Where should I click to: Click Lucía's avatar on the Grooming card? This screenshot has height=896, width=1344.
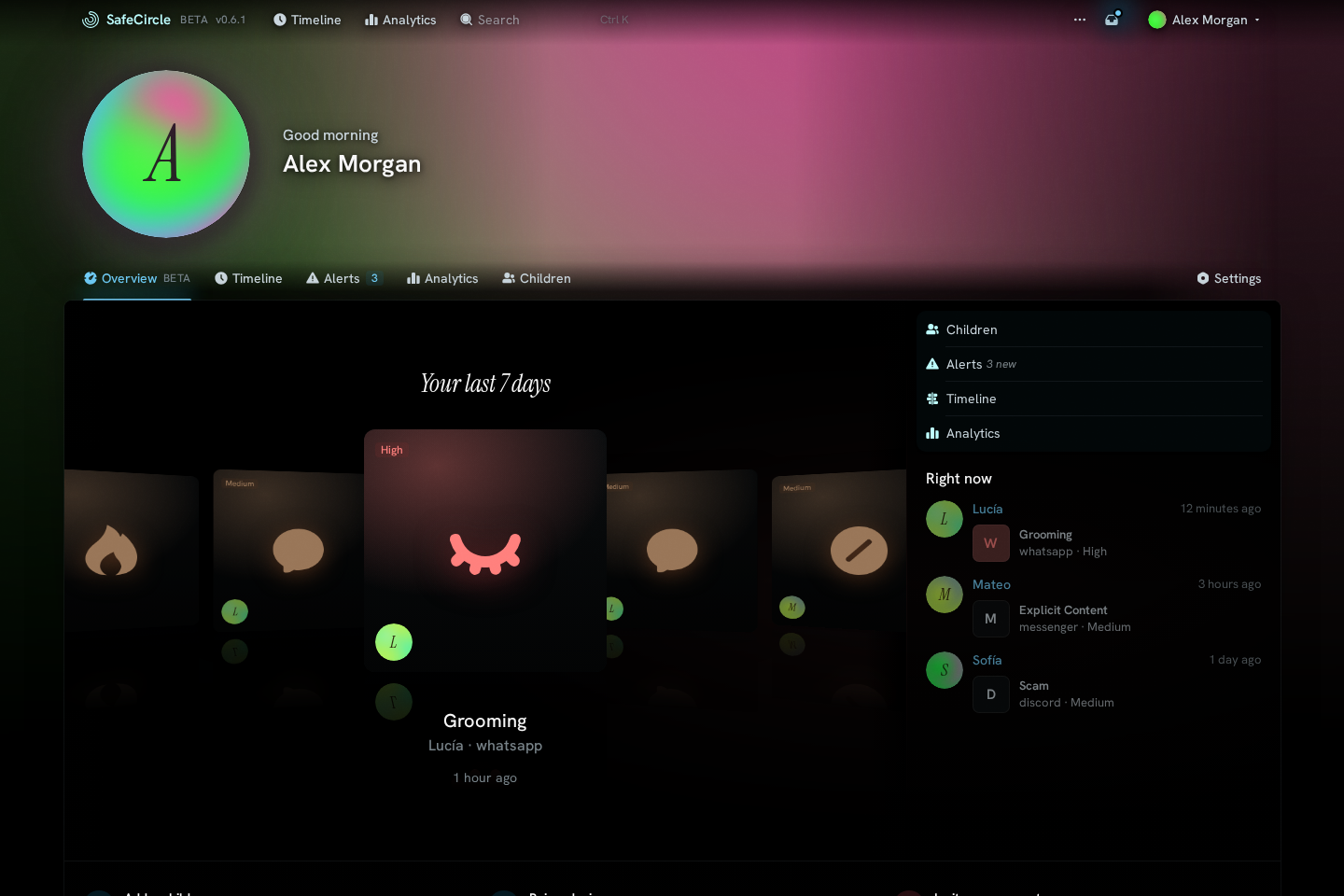394,642
